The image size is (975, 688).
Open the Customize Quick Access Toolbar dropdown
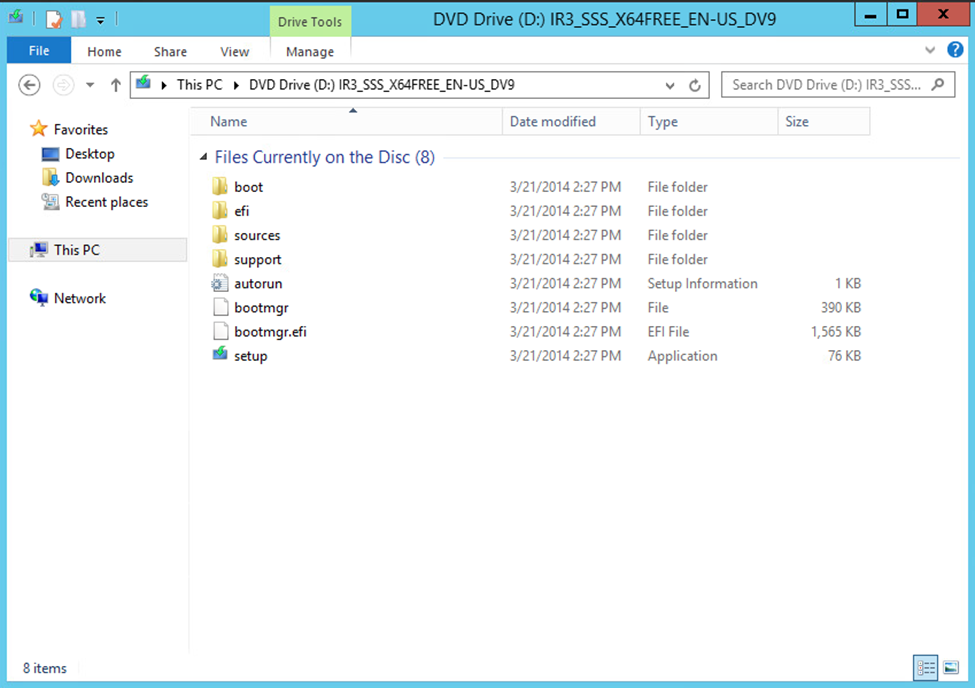click(100, 21)
